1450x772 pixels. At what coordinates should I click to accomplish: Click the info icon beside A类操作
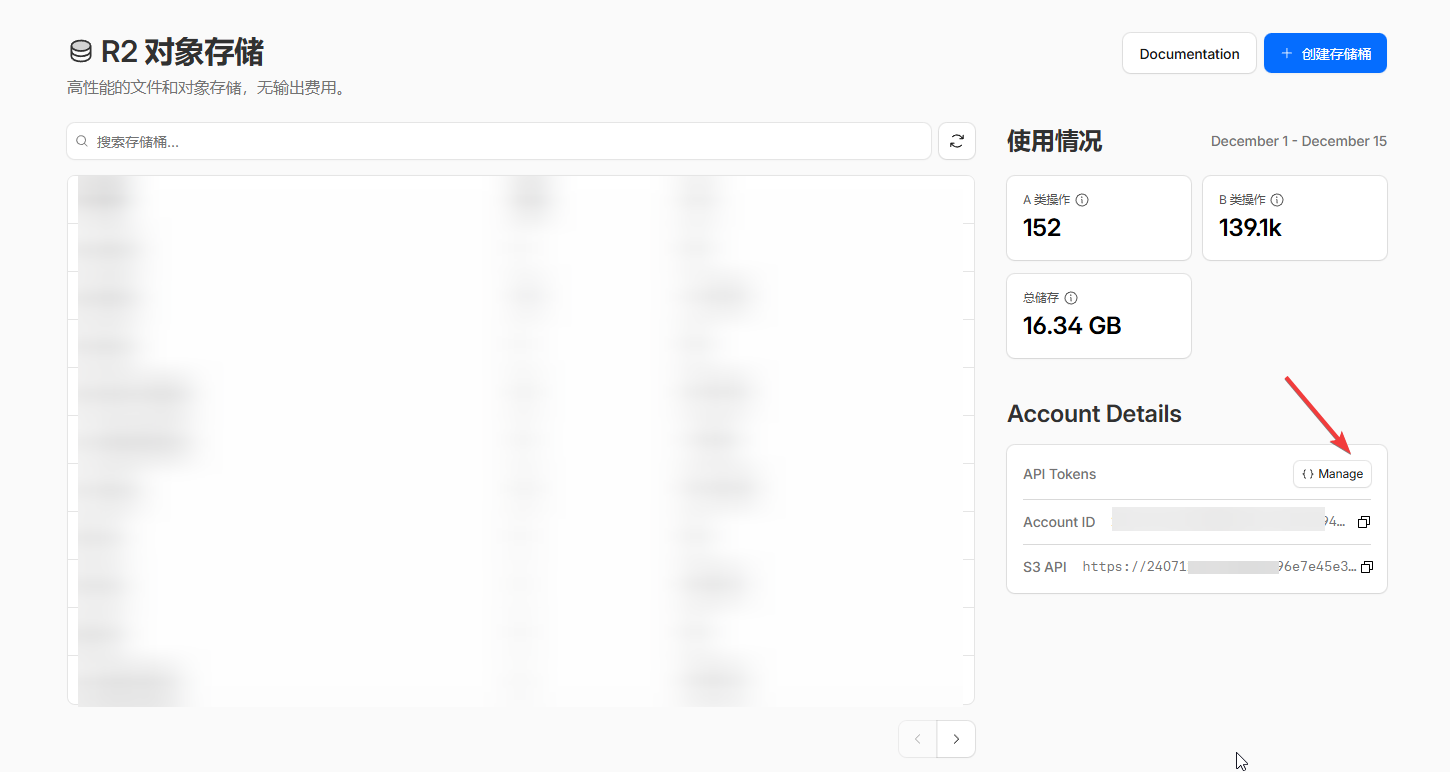[1081, 200]
